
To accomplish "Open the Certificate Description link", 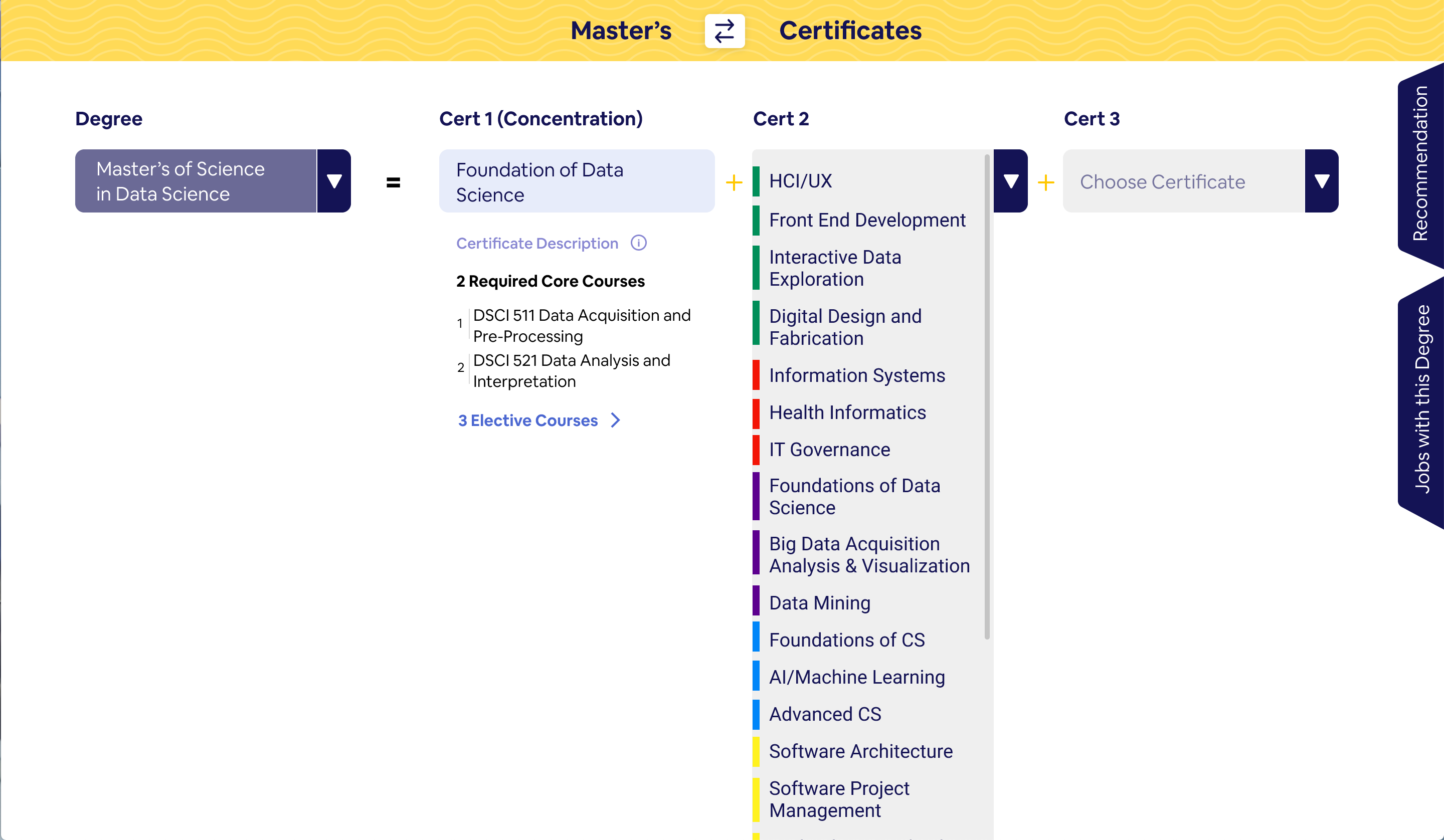I will tap(537, 244).
